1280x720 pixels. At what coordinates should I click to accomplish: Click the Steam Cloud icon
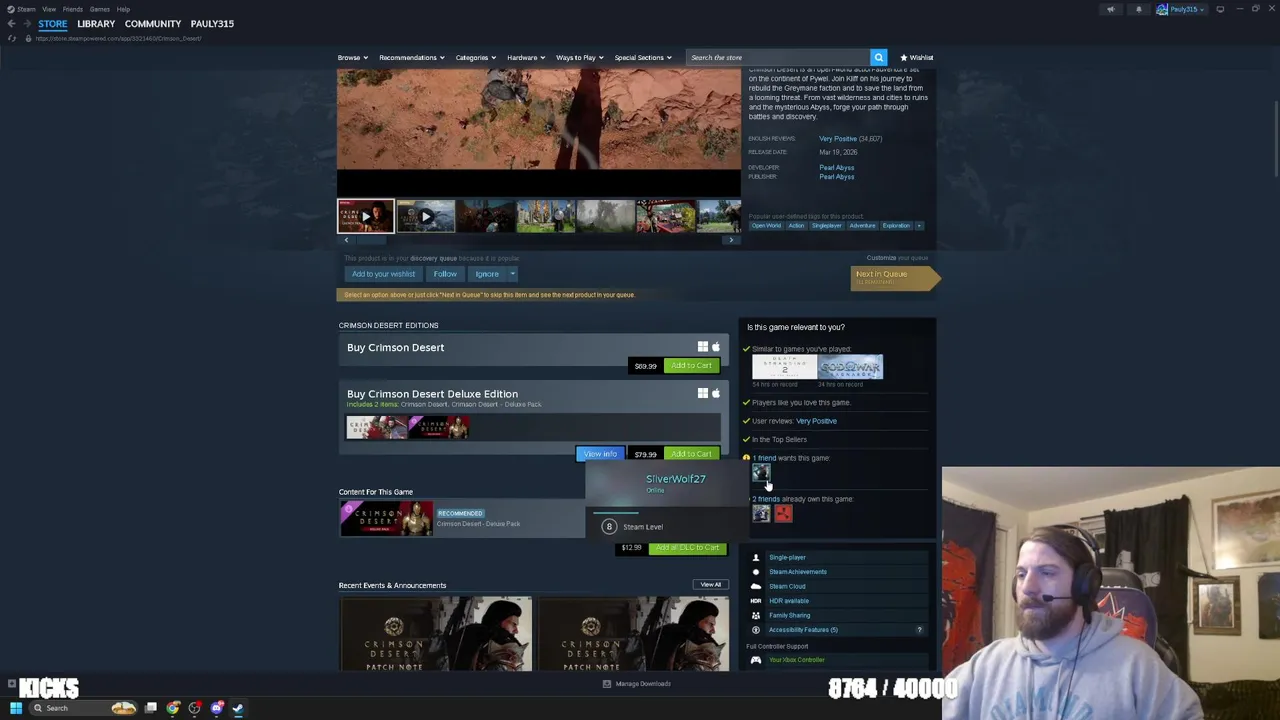coord(756,586)
